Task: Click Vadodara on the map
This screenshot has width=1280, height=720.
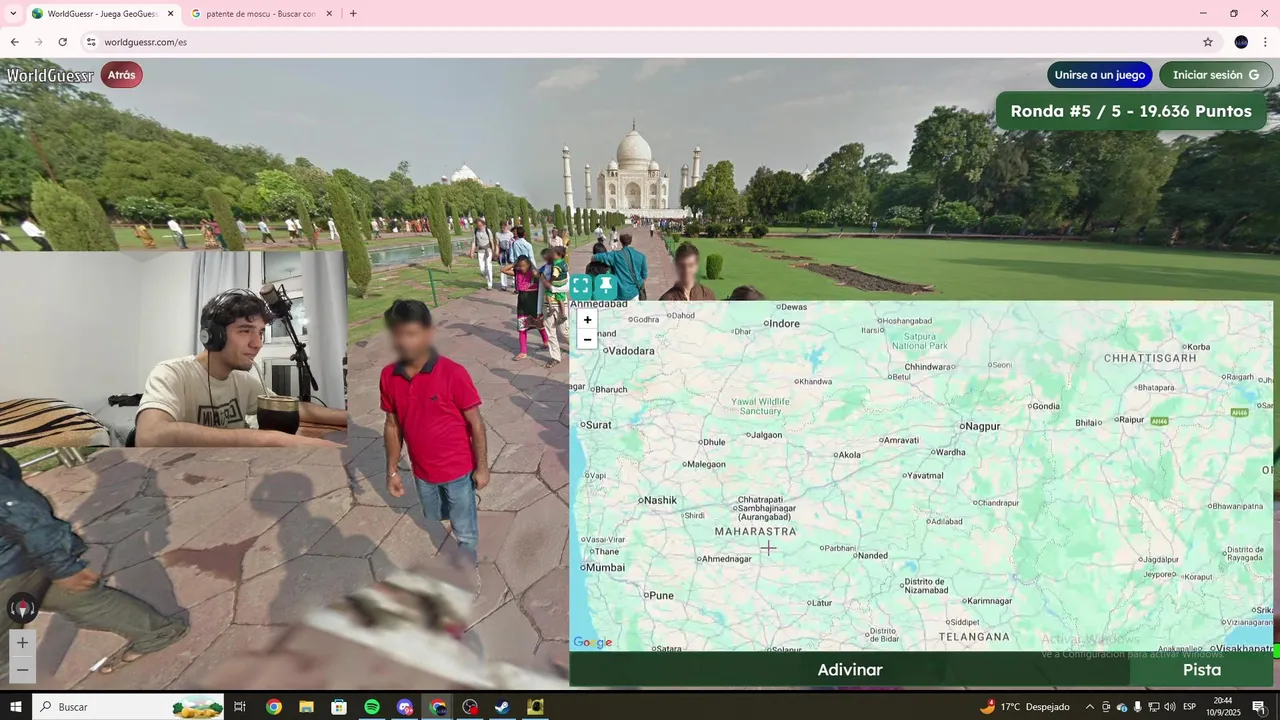Action: pyautogui.click(x=631, y=351)
